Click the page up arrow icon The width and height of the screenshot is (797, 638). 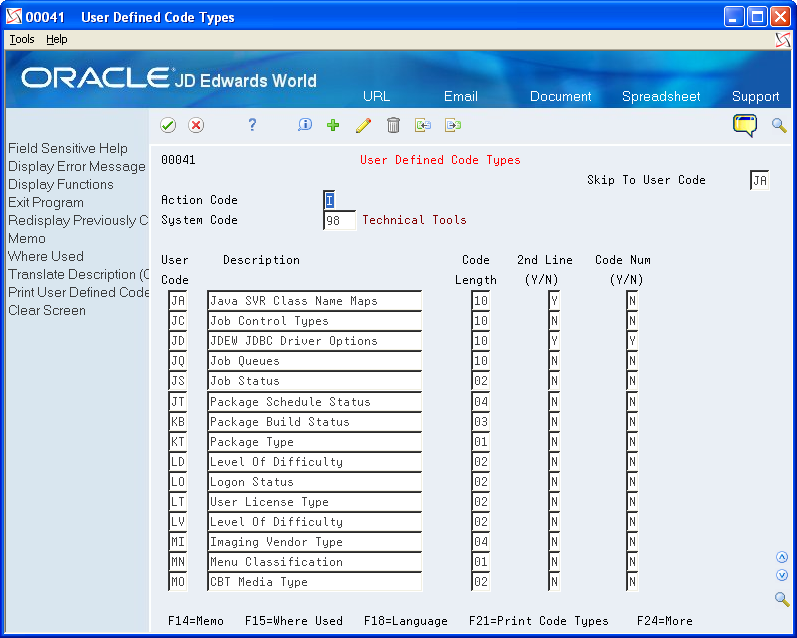pos(782,557)
